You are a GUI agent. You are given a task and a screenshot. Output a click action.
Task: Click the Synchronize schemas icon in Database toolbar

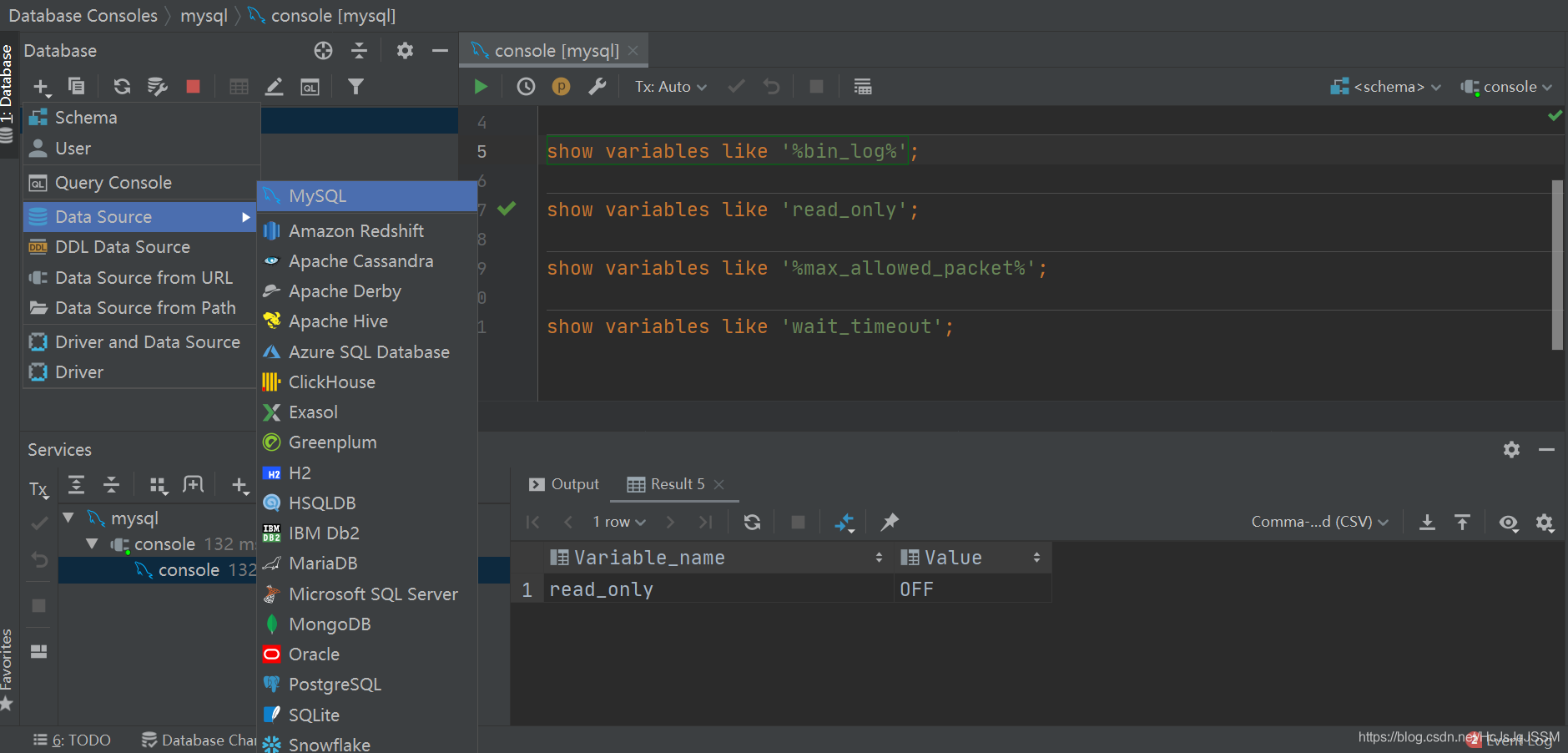[157, 86]
